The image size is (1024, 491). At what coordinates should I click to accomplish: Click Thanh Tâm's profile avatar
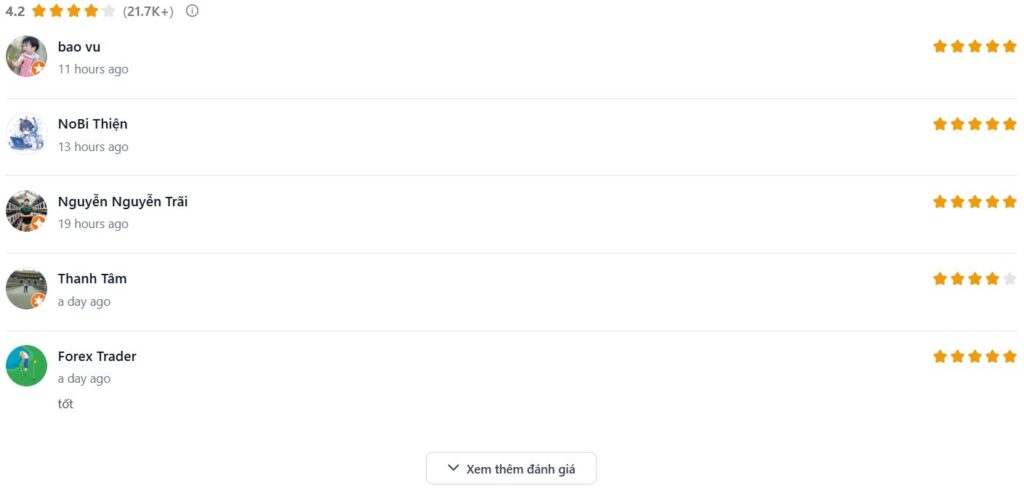tap(26, 288)
